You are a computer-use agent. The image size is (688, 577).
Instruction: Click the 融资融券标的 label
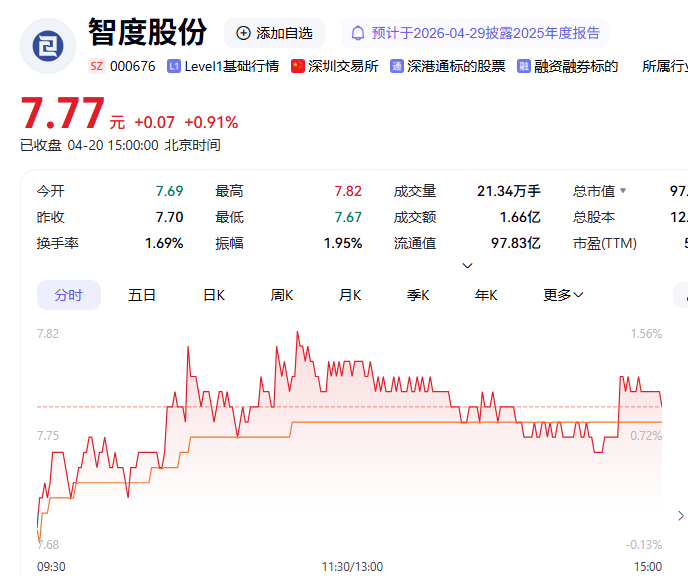click(576, 66)
